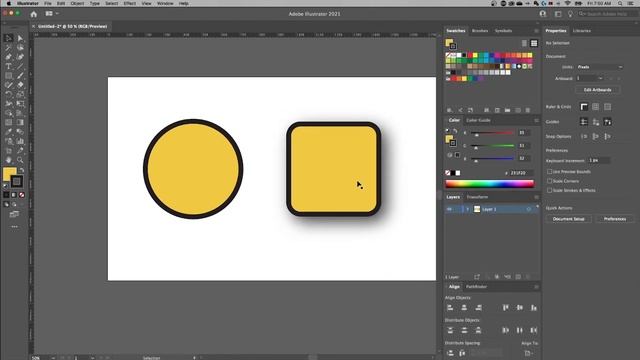Screen dimensions: 640x360
Task: Expand Layer 1 disclosure arrow
Action: coord(467,209)
